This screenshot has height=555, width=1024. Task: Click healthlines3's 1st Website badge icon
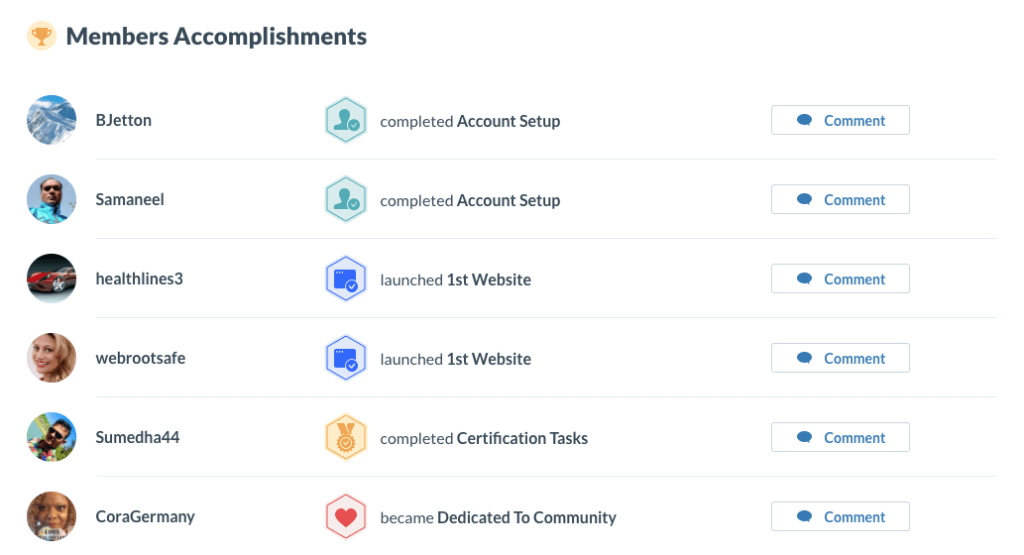346,279
